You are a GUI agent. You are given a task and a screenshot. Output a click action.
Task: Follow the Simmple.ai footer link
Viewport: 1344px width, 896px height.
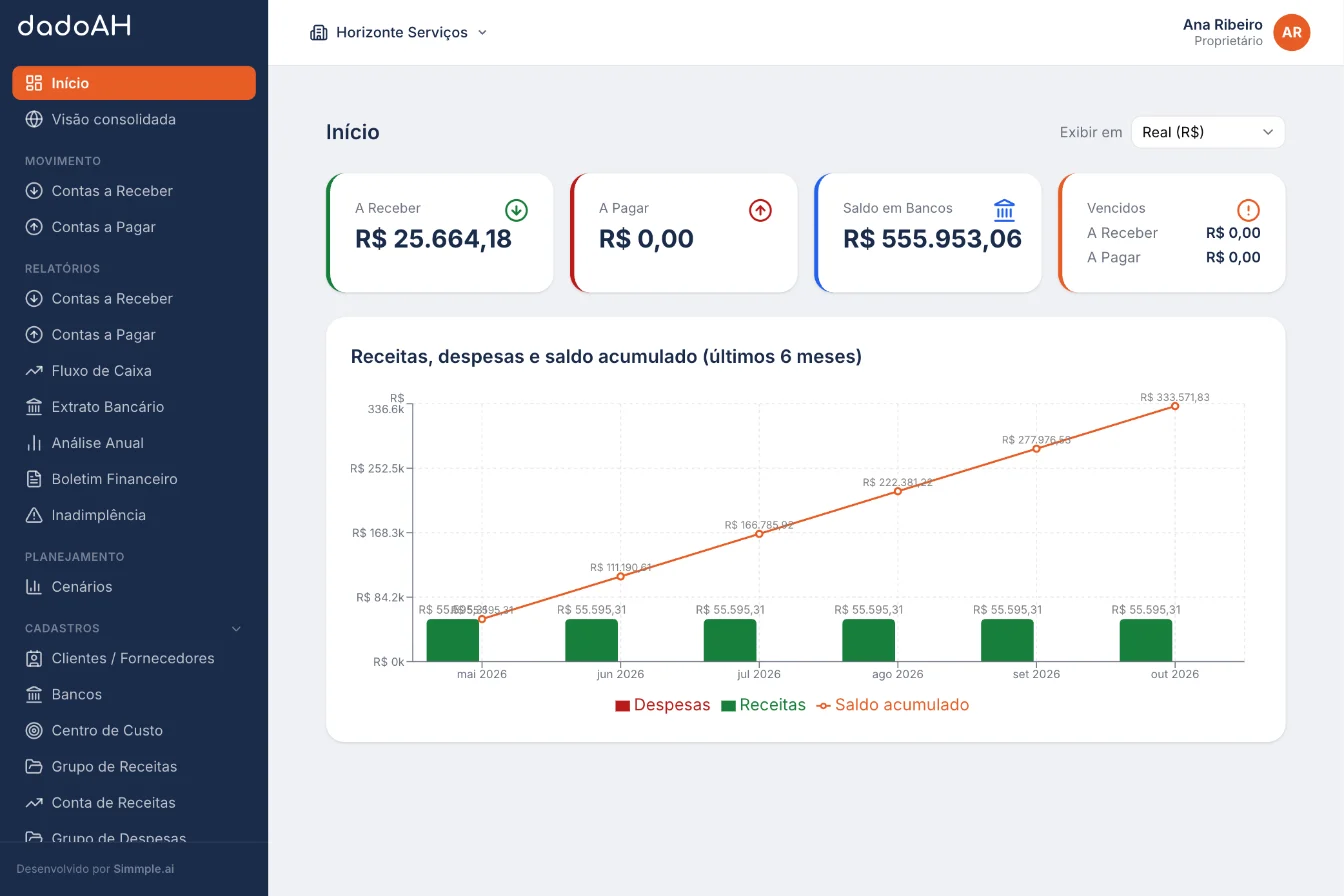(x=144, y=869)
